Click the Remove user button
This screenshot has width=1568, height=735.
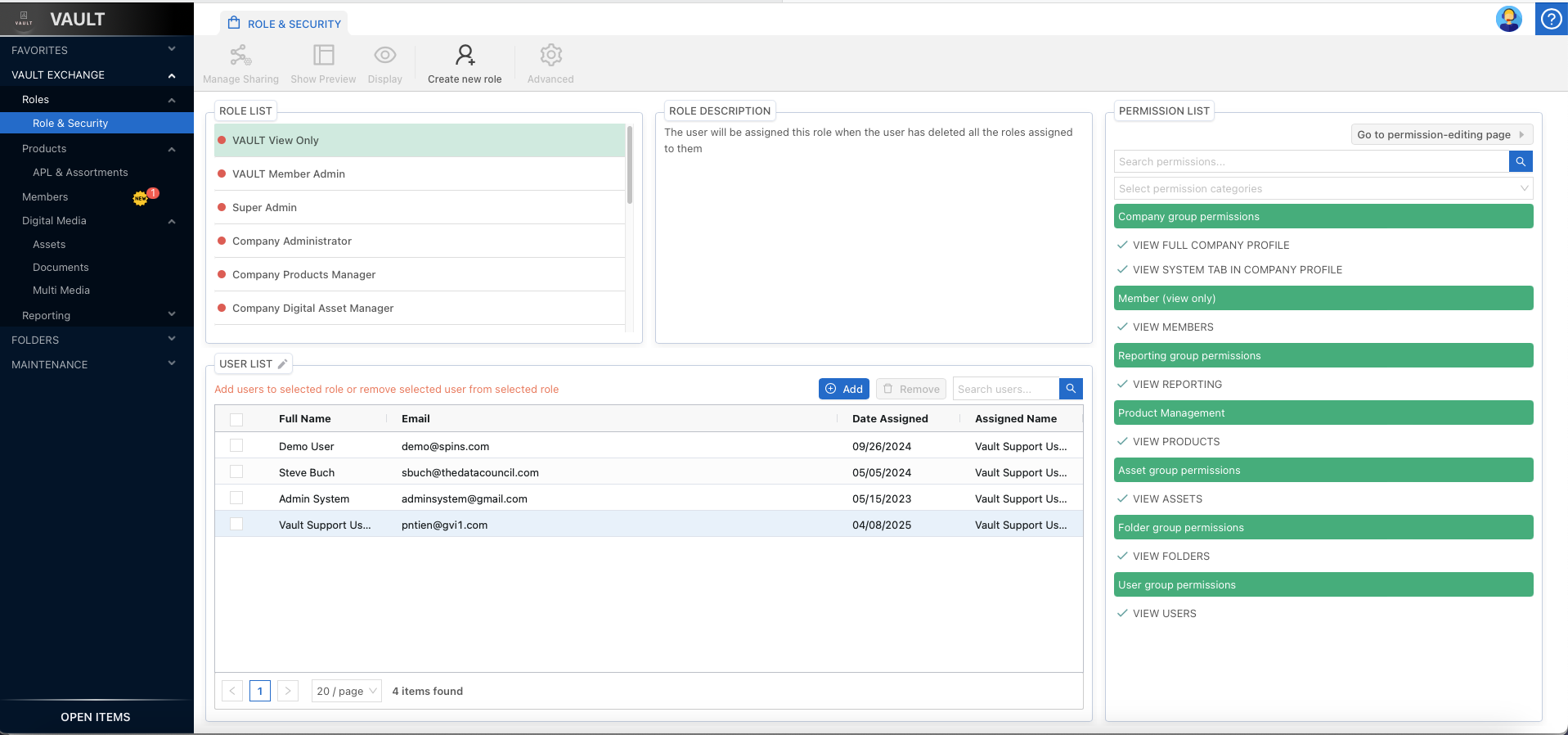click(x=911, y=389)
